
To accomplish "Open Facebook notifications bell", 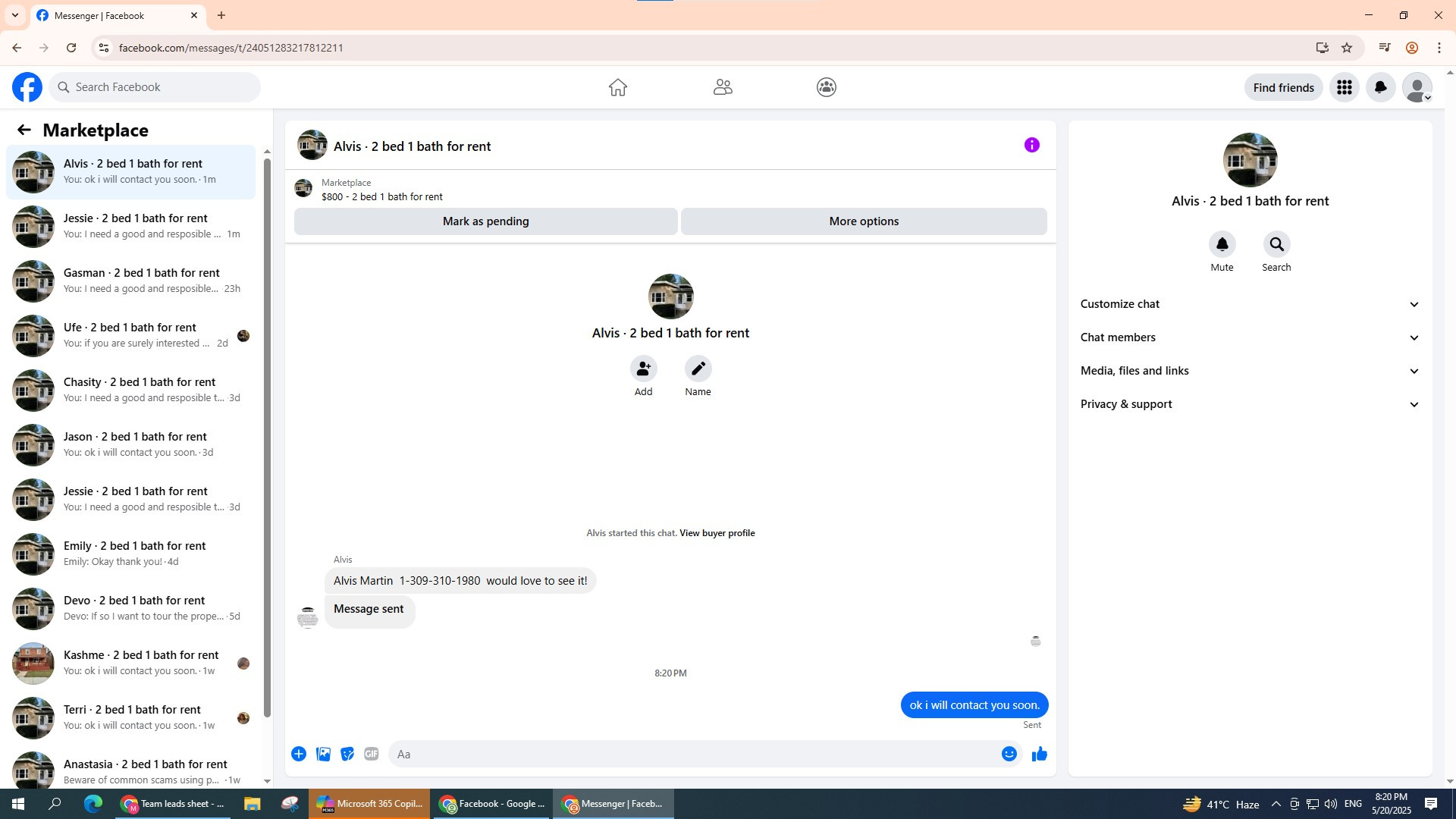I will [x=1380, y=87].
